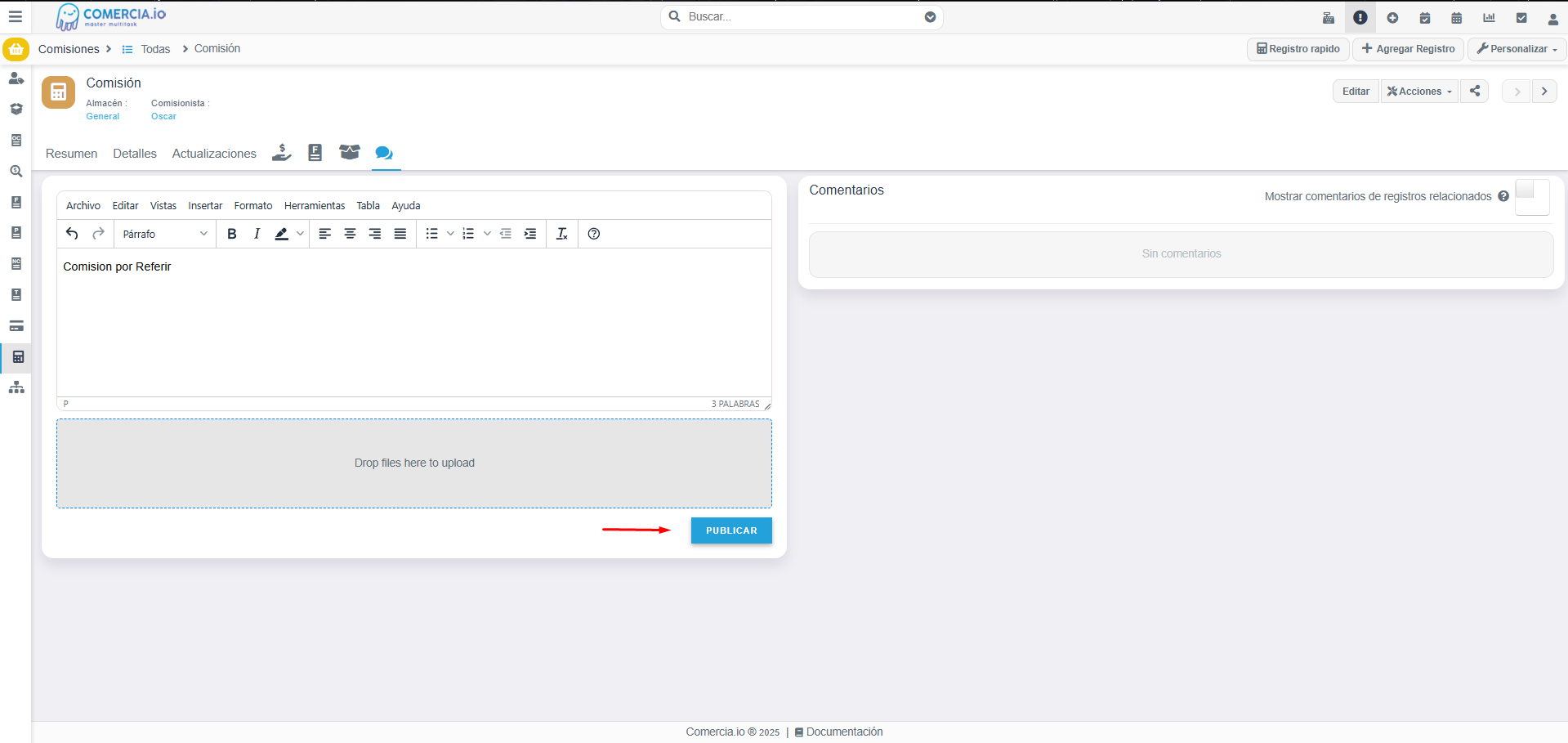Screen dimensions: 1568x743
Task: Open the cash register icon in header
Action: click(x=1329, y=18)
